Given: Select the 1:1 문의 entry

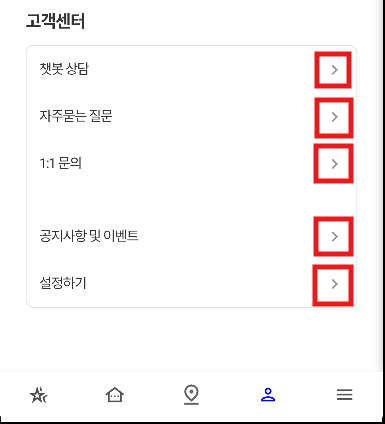Looking at the screenshot, I should (191, 163).
